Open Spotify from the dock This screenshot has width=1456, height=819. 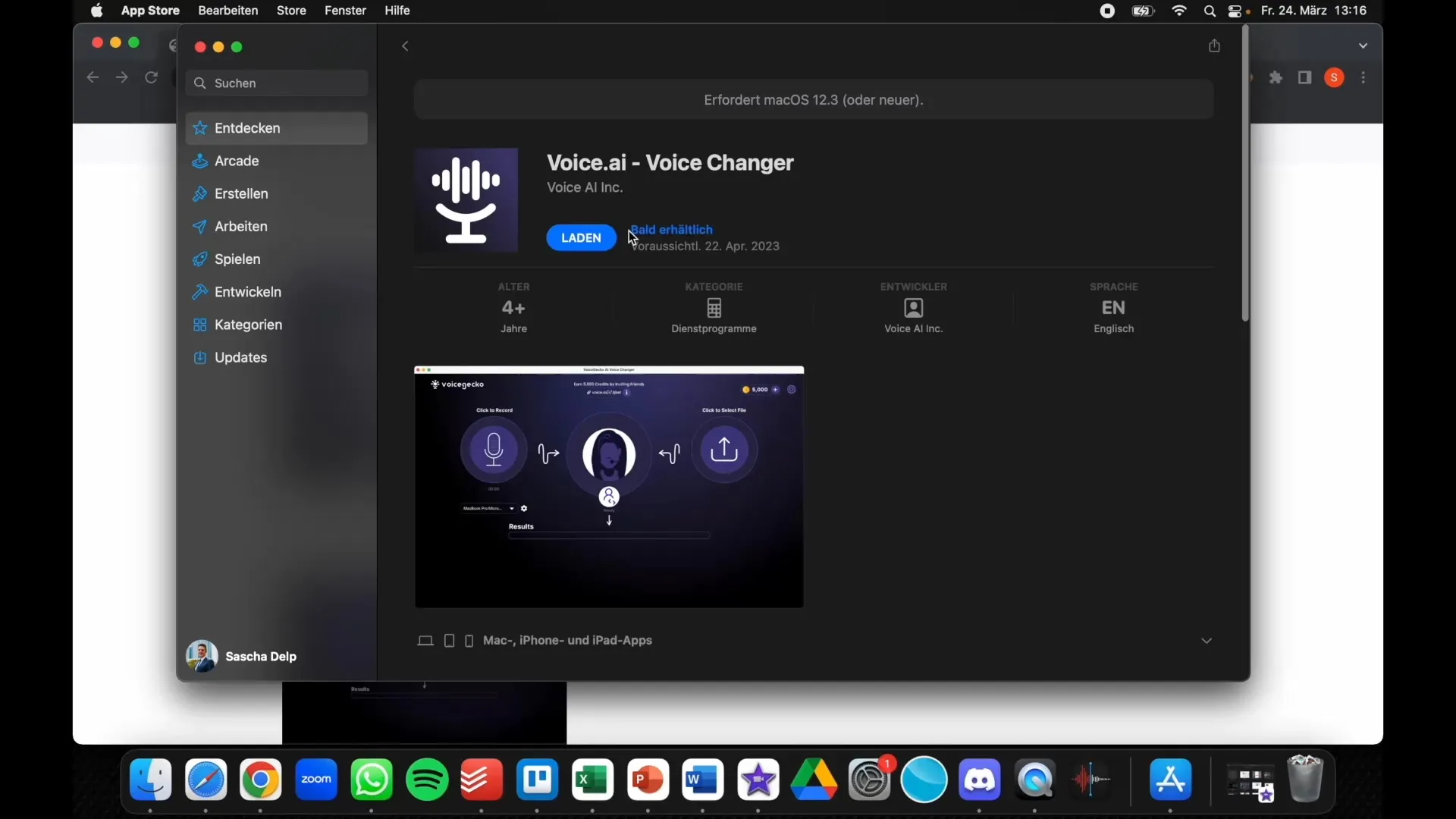point(428,781)
